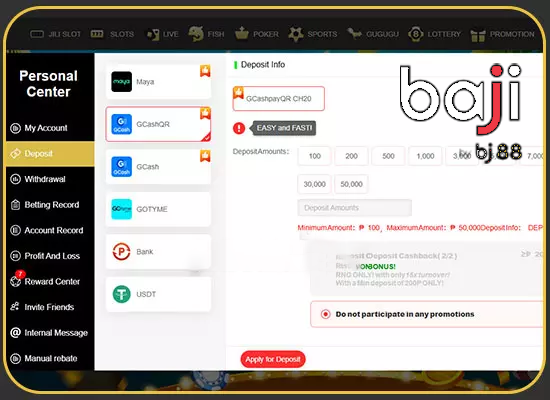Open Reward Center menu item
The image size is (550, 400).
click(50, 282)
